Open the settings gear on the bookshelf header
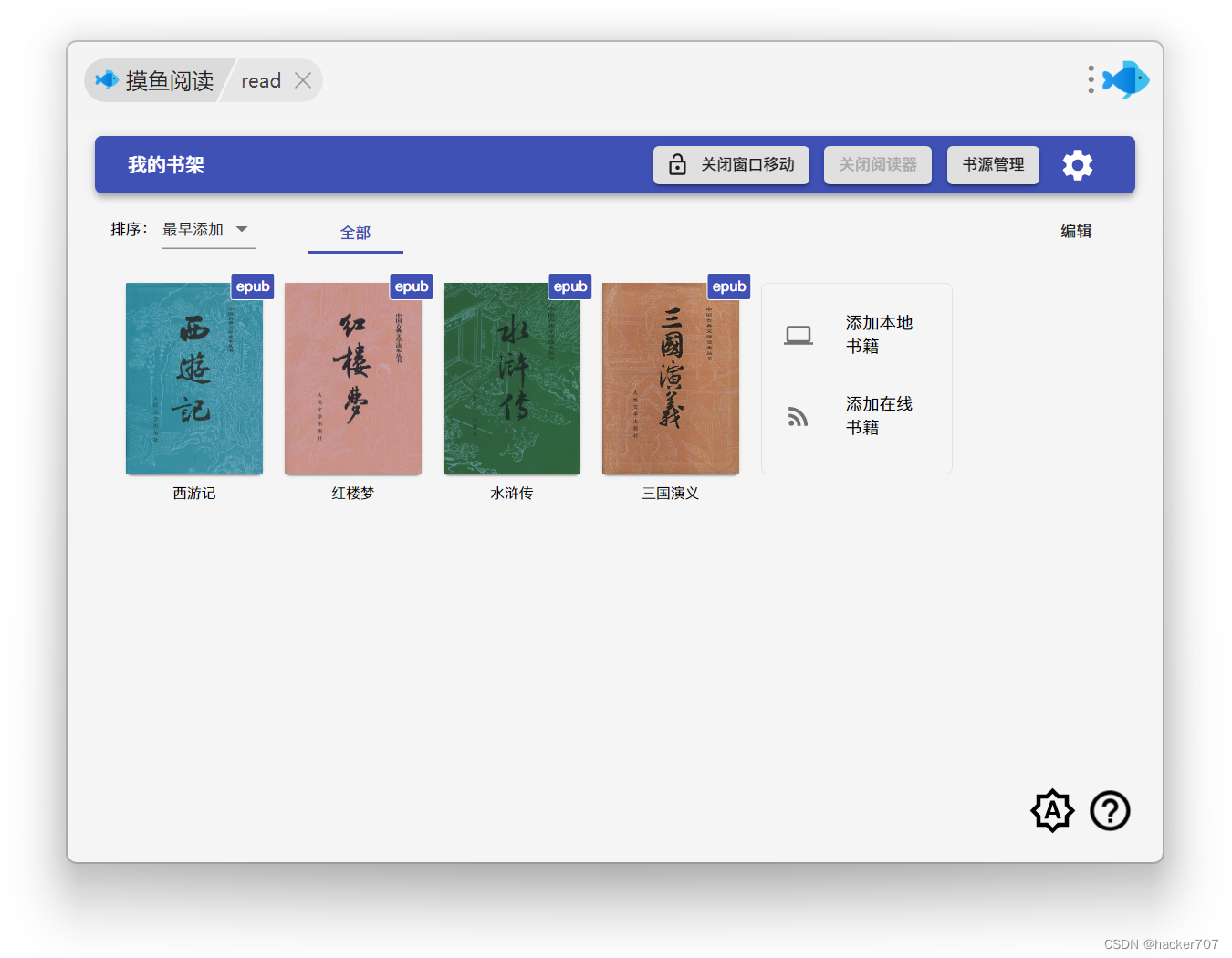Image resolution: width=1232 pixels, height=958 pixels. pyautogui.click(x=1077, y=165)
